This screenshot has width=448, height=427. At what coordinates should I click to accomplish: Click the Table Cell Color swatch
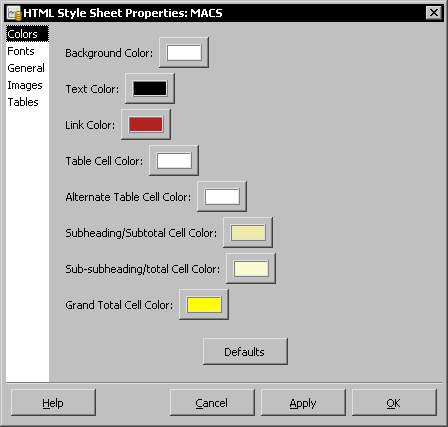(174, 160)
